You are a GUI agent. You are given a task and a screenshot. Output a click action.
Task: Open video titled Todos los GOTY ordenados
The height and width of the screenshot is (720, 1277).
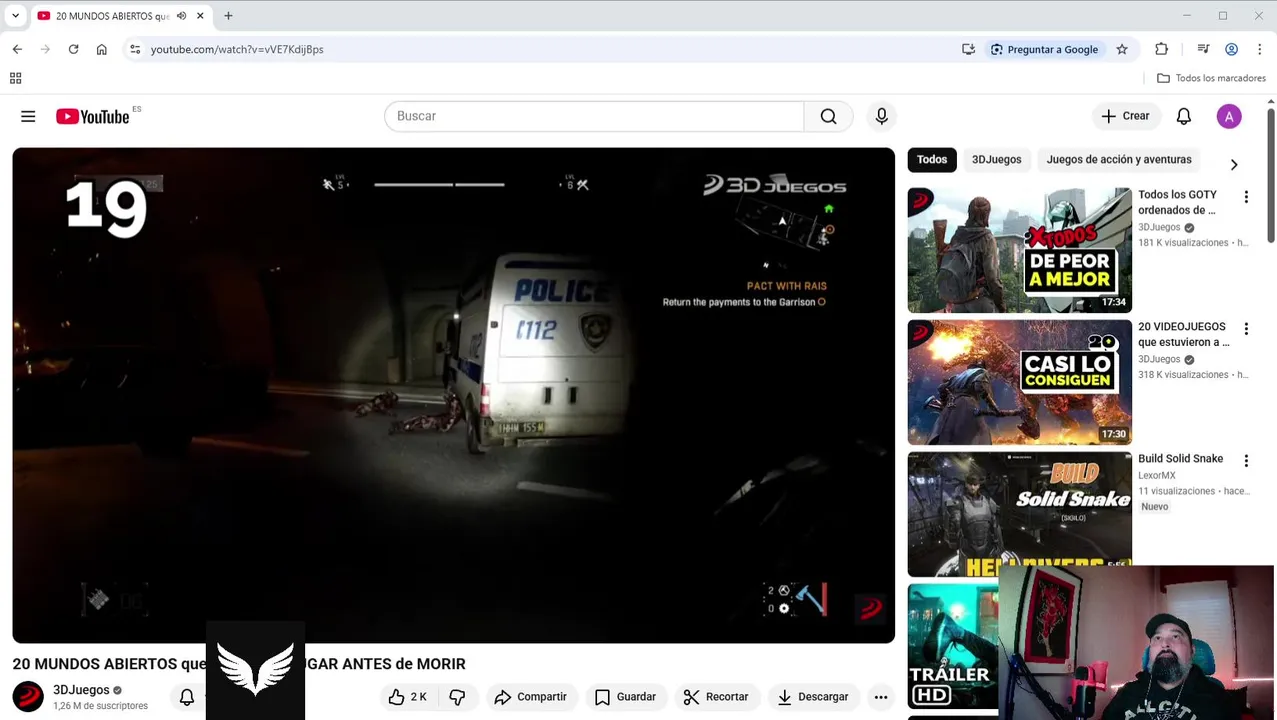[x=1177, y=202]
